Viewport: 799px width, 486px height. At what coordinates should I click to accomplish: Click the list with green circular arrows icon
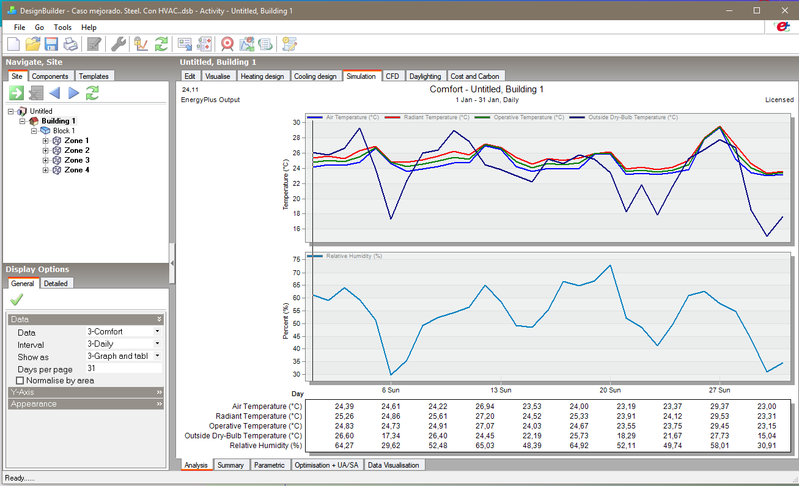(265, 44)
